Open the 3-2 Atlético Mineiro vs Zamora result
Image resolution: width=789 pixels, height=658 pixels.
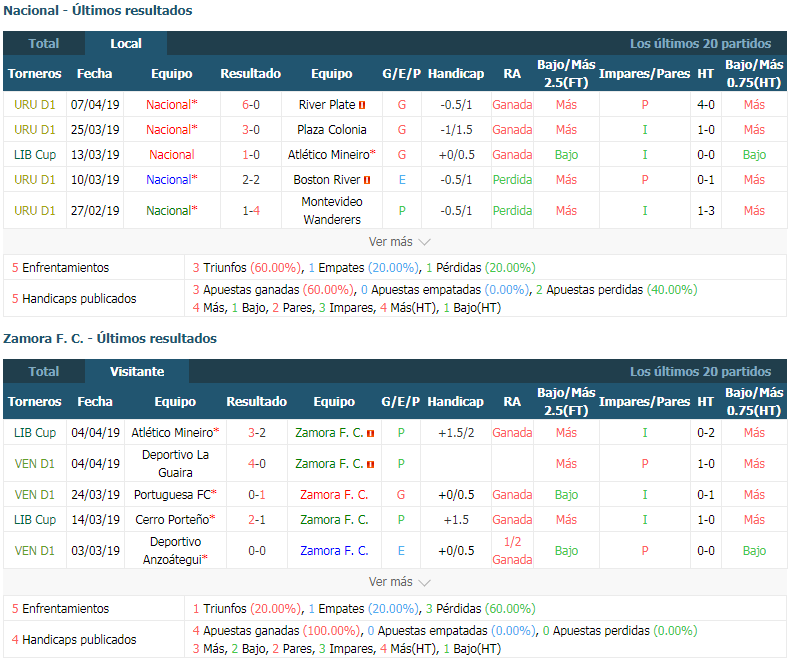257,433
